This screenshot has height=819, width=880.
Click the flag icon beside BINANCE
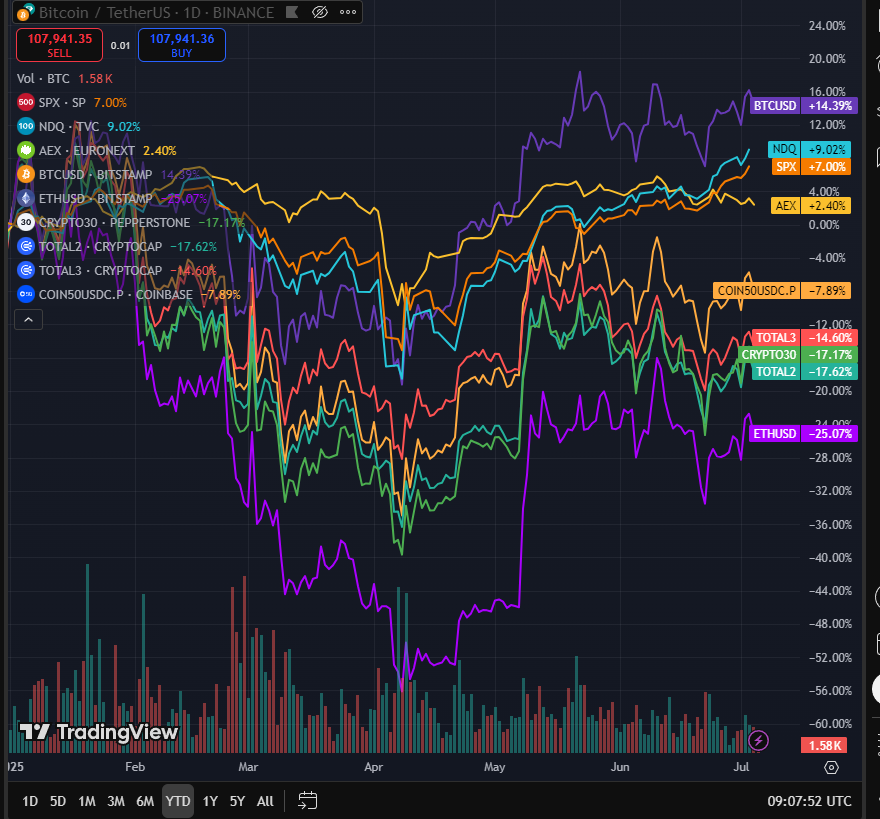point(292,12)
